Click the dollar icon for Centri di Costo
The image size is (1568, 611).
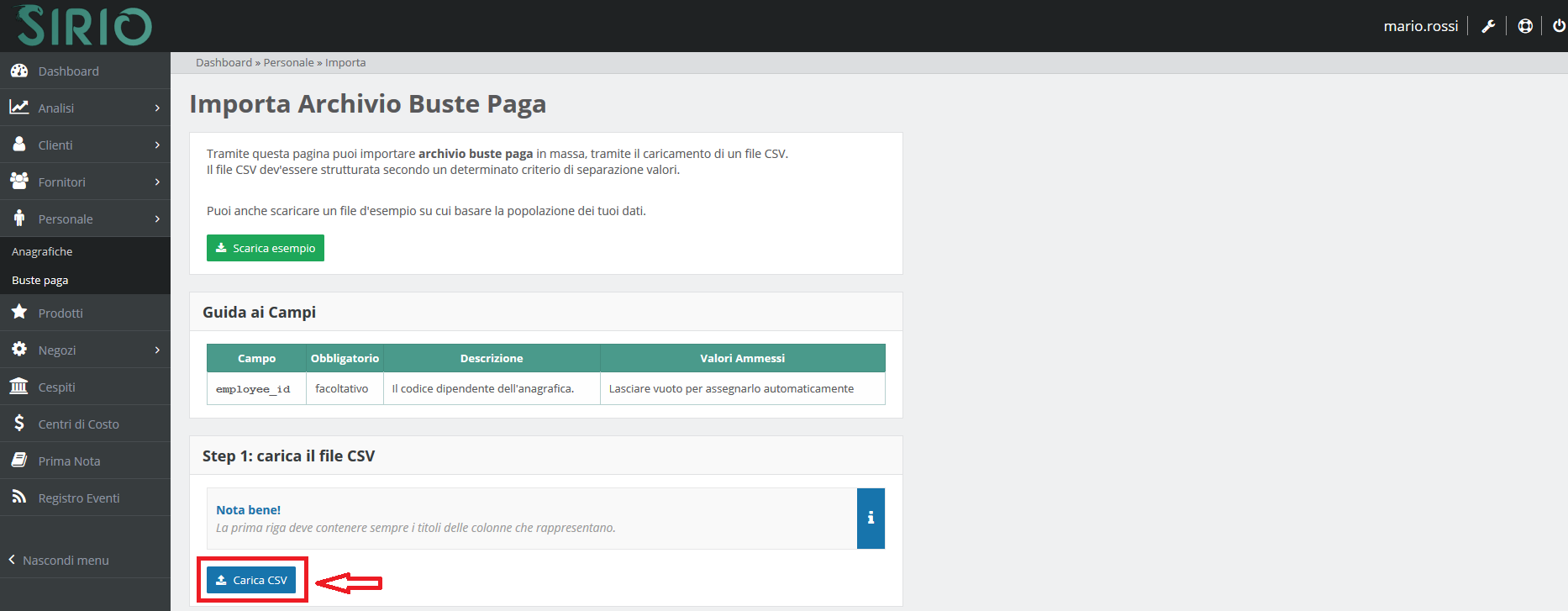click(18, 424)
